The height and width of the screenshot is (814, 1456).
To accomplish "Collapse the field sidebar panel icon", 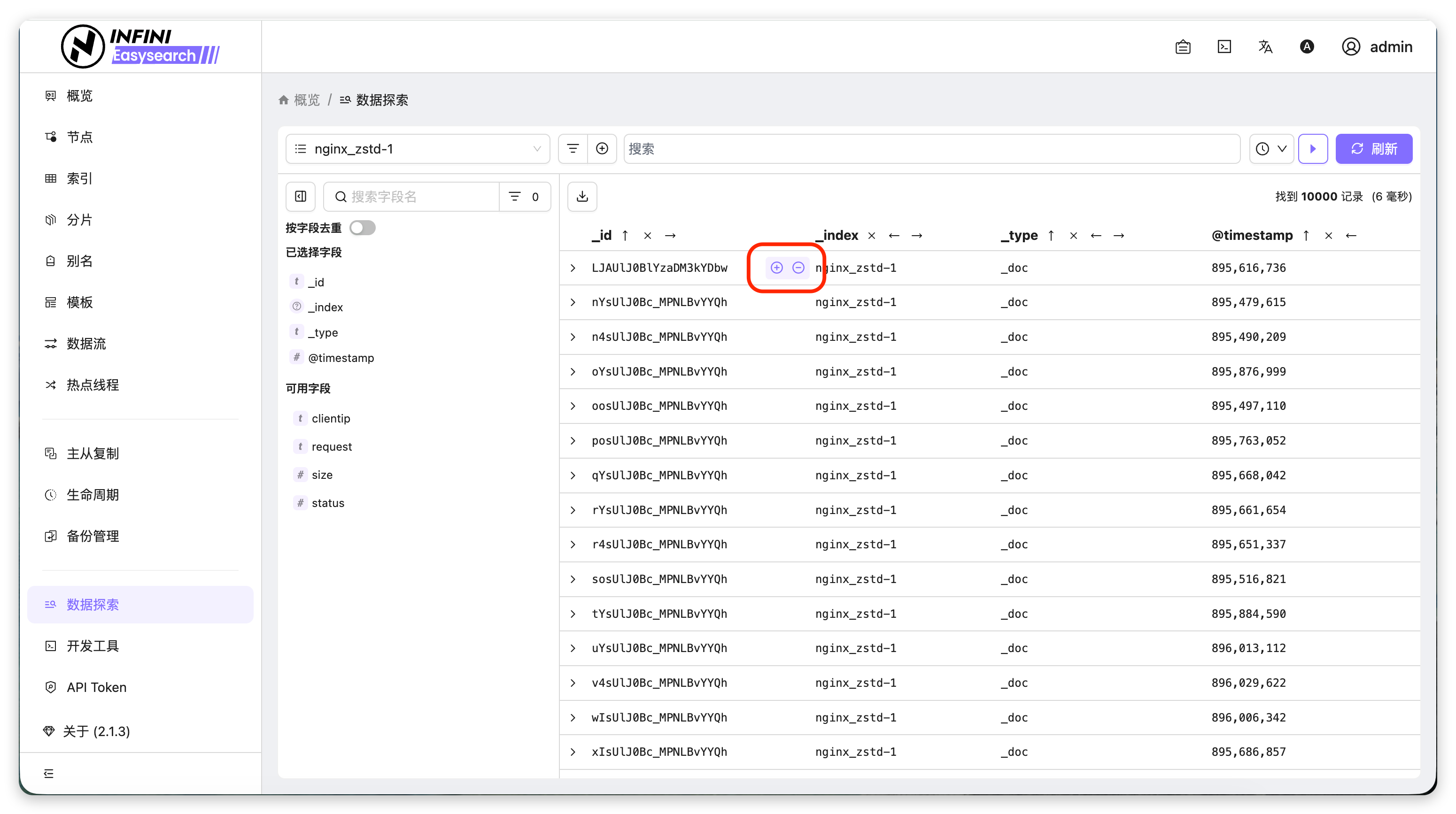I will tap(301, 197).
